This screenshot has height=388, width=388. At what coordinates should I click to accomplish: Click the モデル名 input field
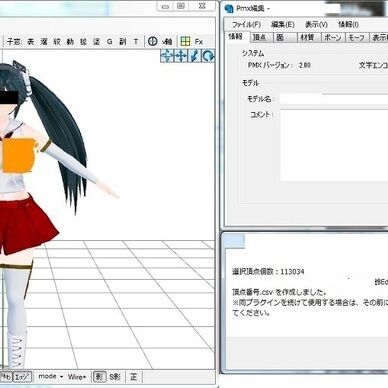pyautogui.click(x=334, y=99)
